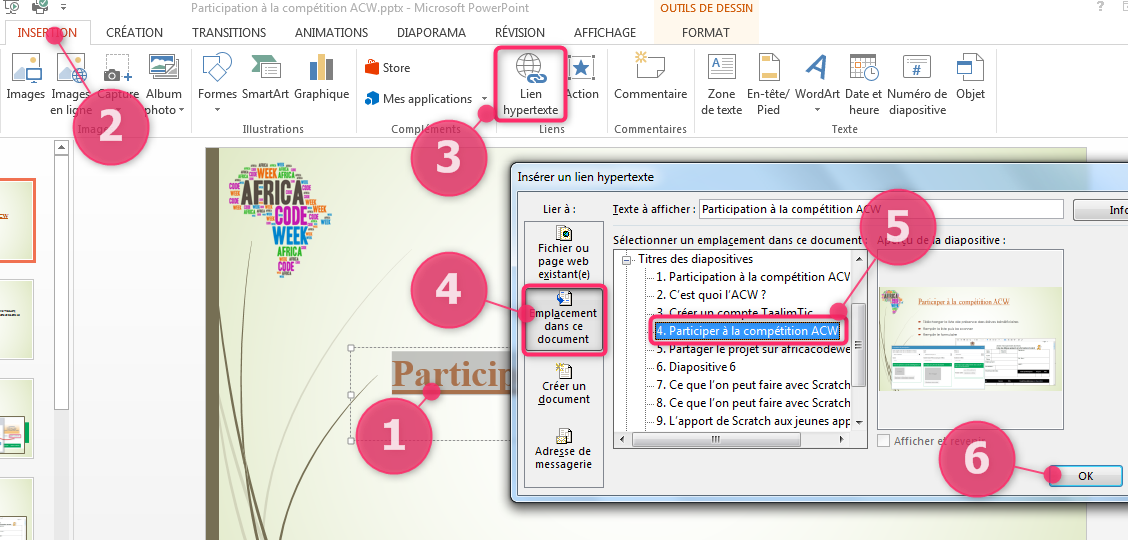Screen dimensions: 1128x540
Task: Click the Texte à afficher field
Action: (x=880, y=209)
